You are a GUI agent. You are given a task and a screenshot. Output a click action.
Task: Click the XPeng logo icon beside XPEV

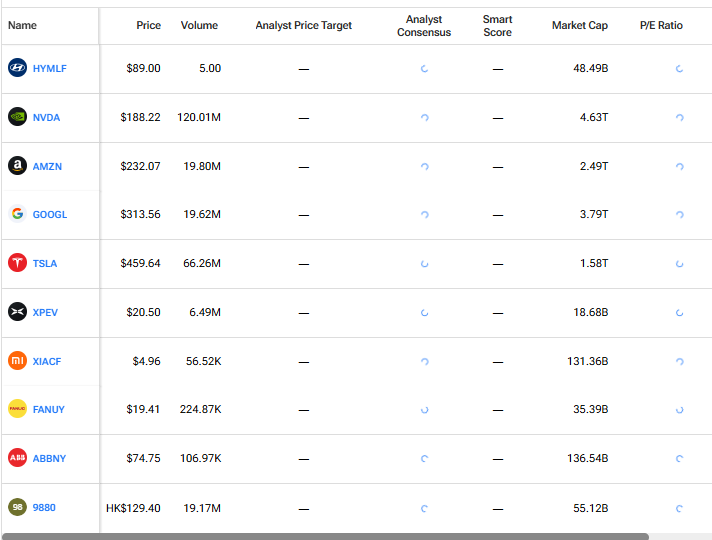[17, 312]
